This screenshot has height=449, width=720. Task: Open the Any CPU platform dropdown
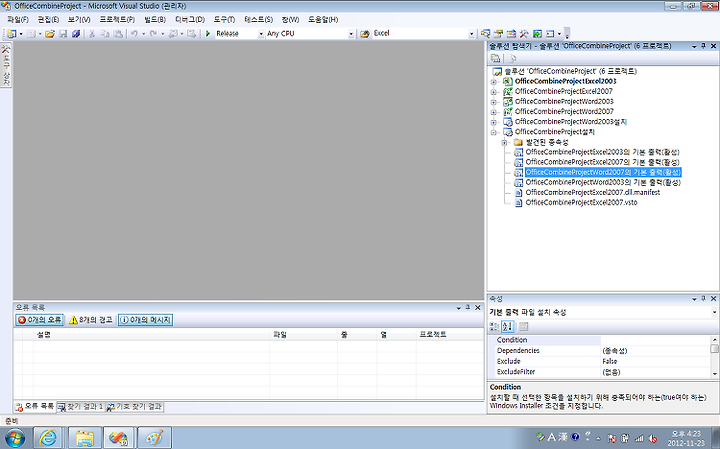[x=351, y=34]
